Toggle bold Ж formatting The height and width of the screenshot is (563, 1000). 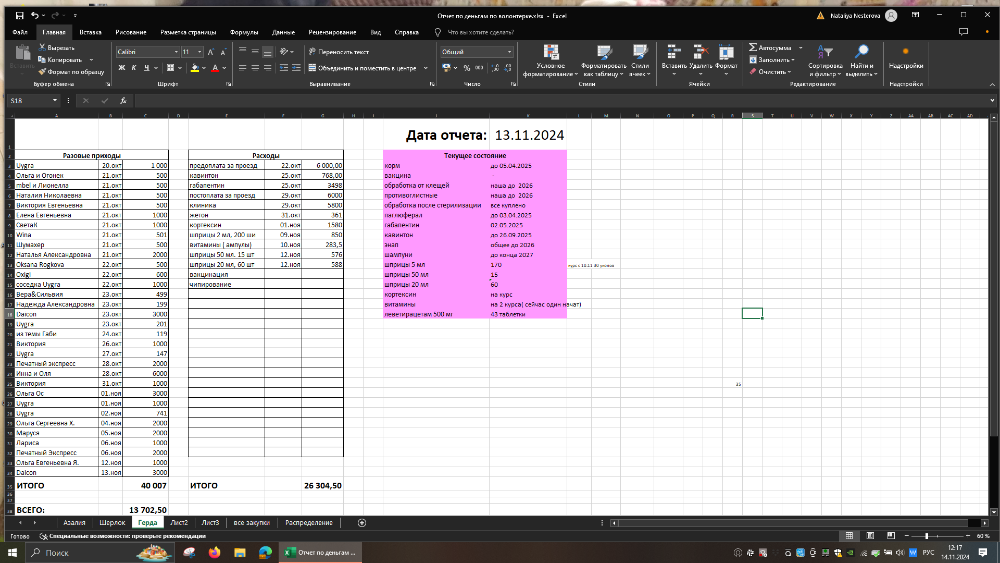coord(120,68)
